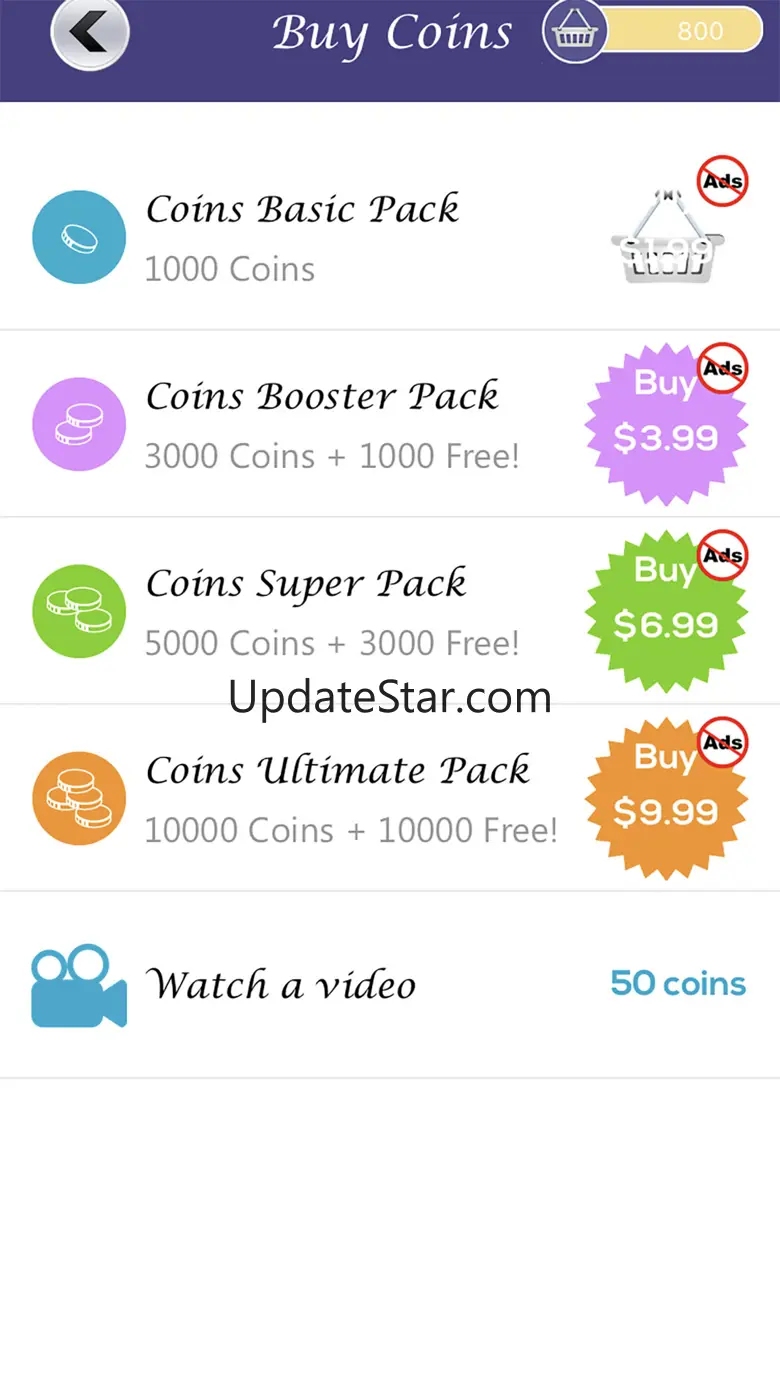The width and height of the screenshot is (780, 1387).
Task: Tap the 50 coins reward link
Action: coord(678,983)
